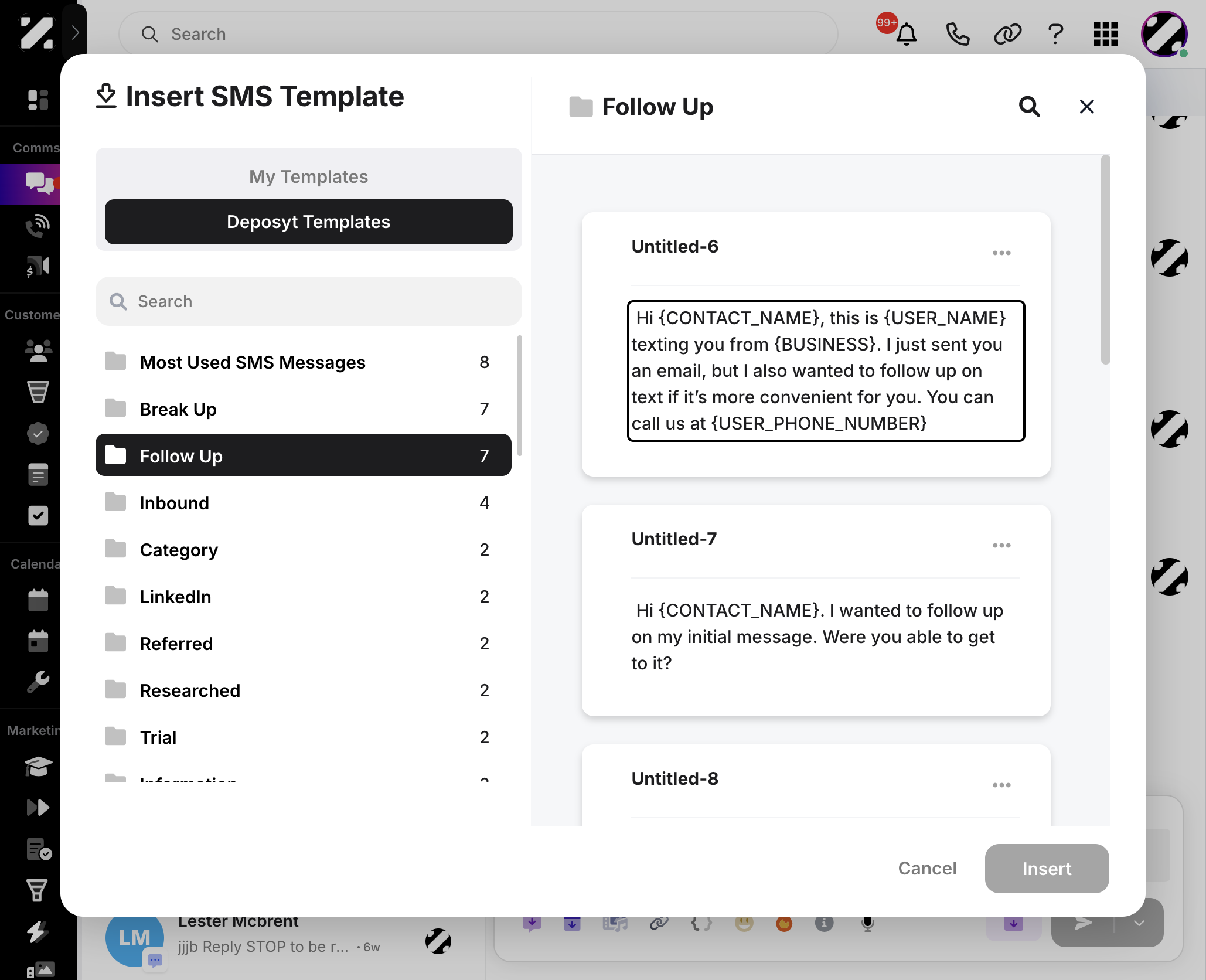The height and width of the screenshot is (980, 1206).
Task: Open the Referred folder
Action: [x=303, y=644]
